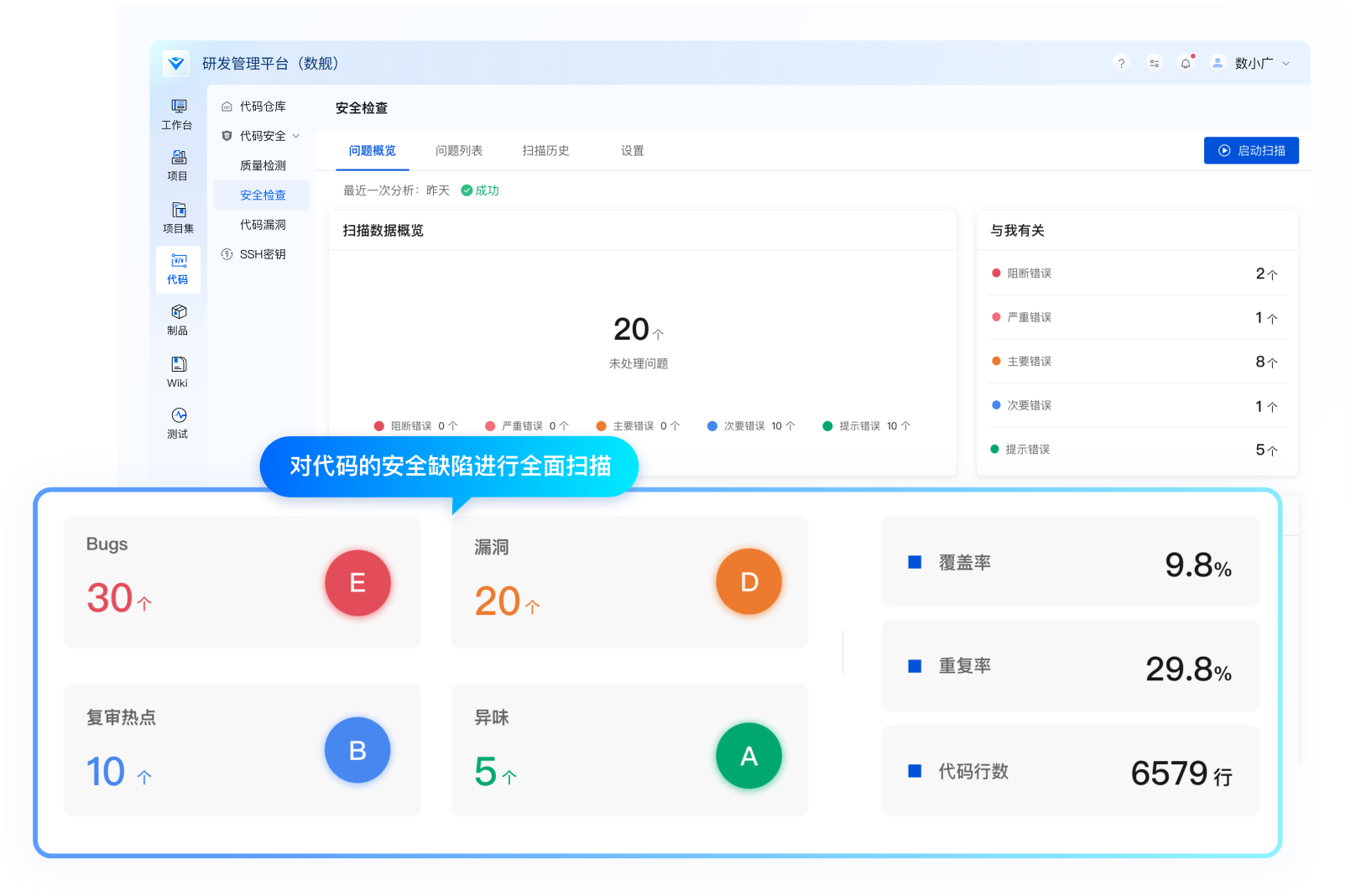Image resolution: width=1356 pixels, height=896 pixels.
Task: Click the notification bell icon
Action: [x=1185, y=64]
